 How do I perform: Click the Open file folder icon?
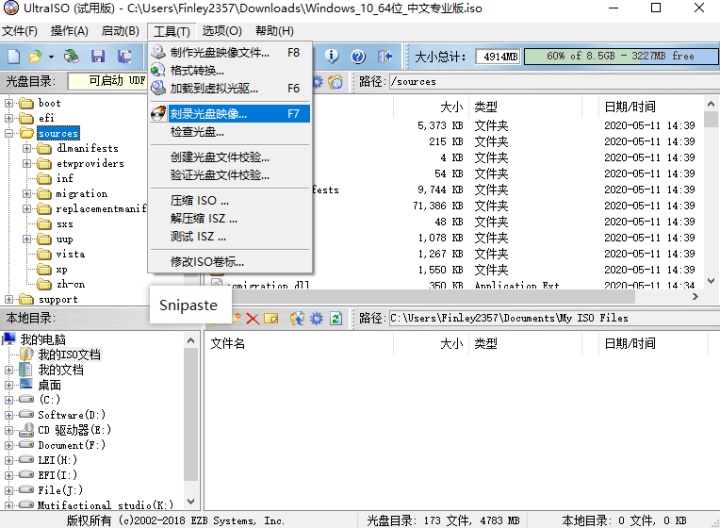coord(35,56)
